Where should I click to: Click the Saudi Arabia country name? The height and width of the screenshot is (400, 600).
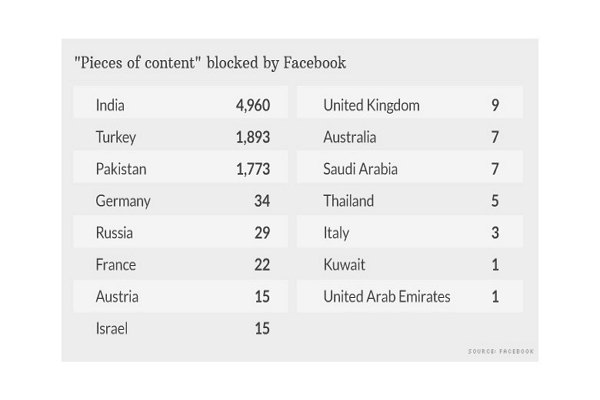click(x=360, y=169)
